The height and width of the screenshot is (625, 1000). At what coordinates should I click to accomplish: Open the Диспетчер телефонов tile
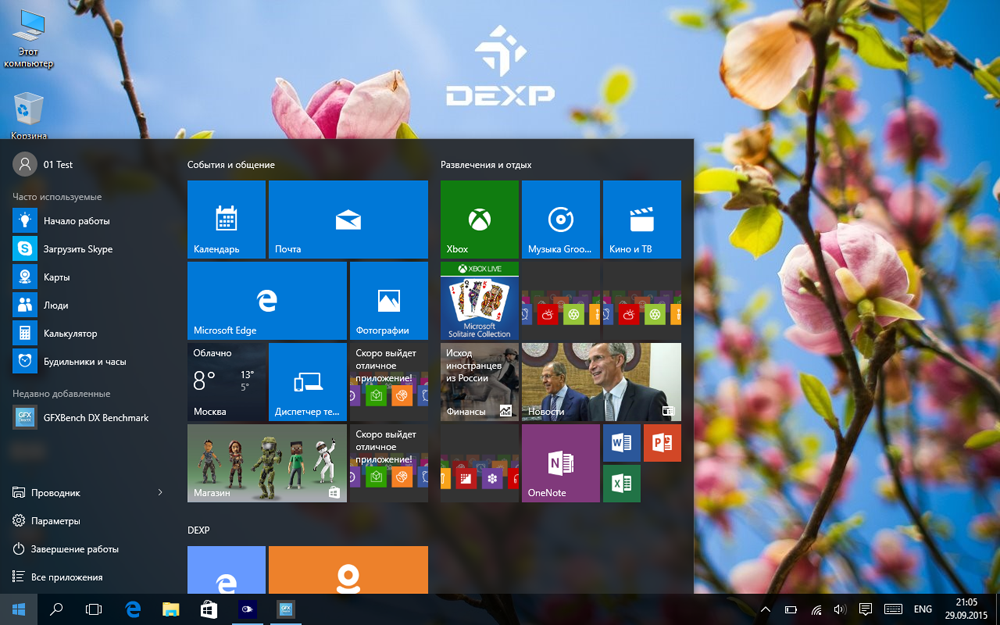pyautogui.click(x=307, y=382)
